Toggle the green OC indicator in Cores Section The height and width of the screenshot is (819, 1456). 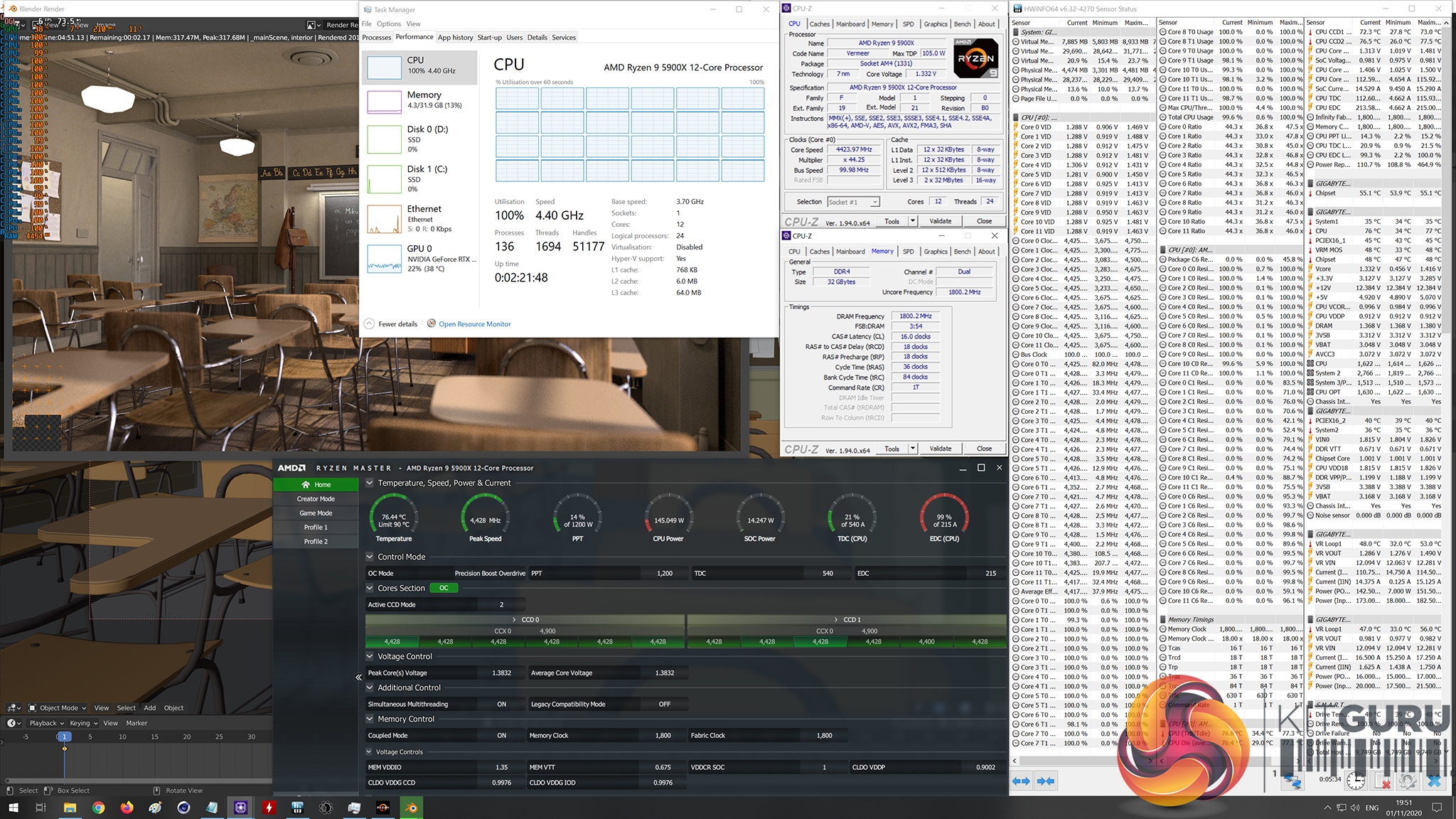(444, 588)
